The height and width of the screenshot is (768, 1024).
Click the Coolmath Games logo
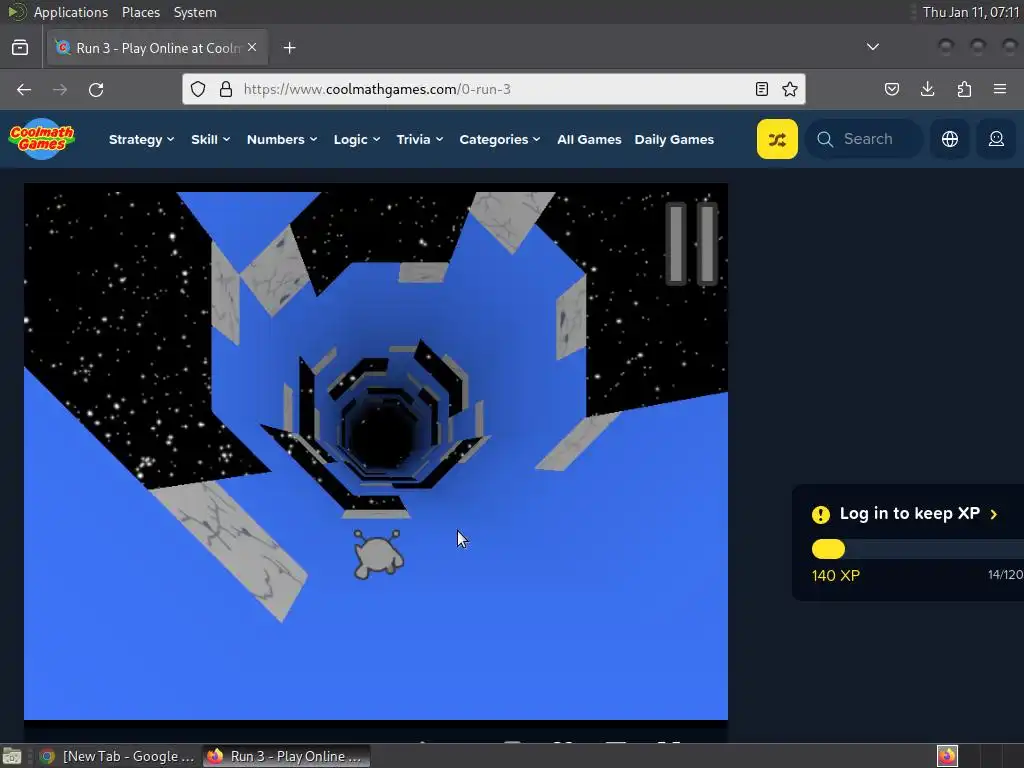point(42,138)
